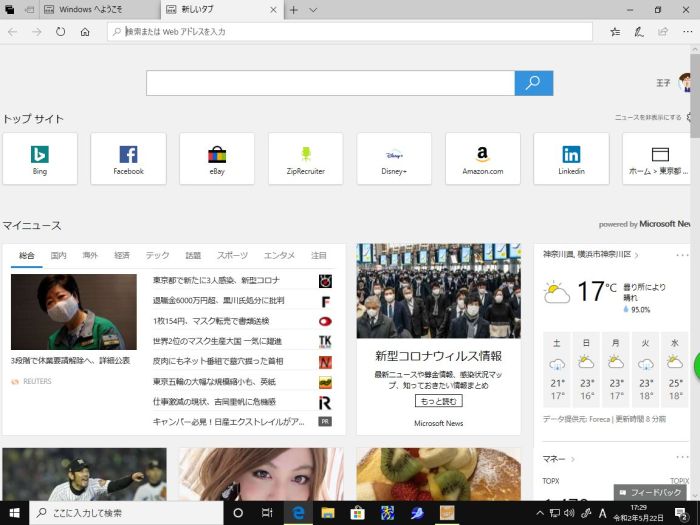Open the Amazon.com top site tile

[x=482, y=159]
